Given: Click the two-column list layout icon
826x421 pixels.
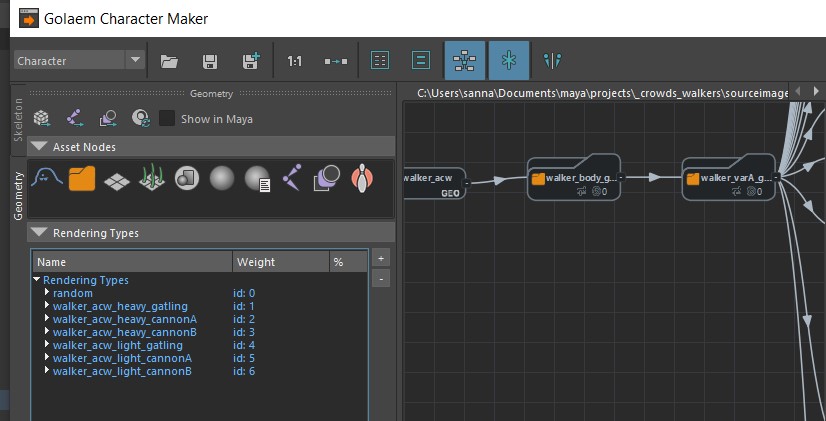Looking at the screenshot, I should point(380,61).
